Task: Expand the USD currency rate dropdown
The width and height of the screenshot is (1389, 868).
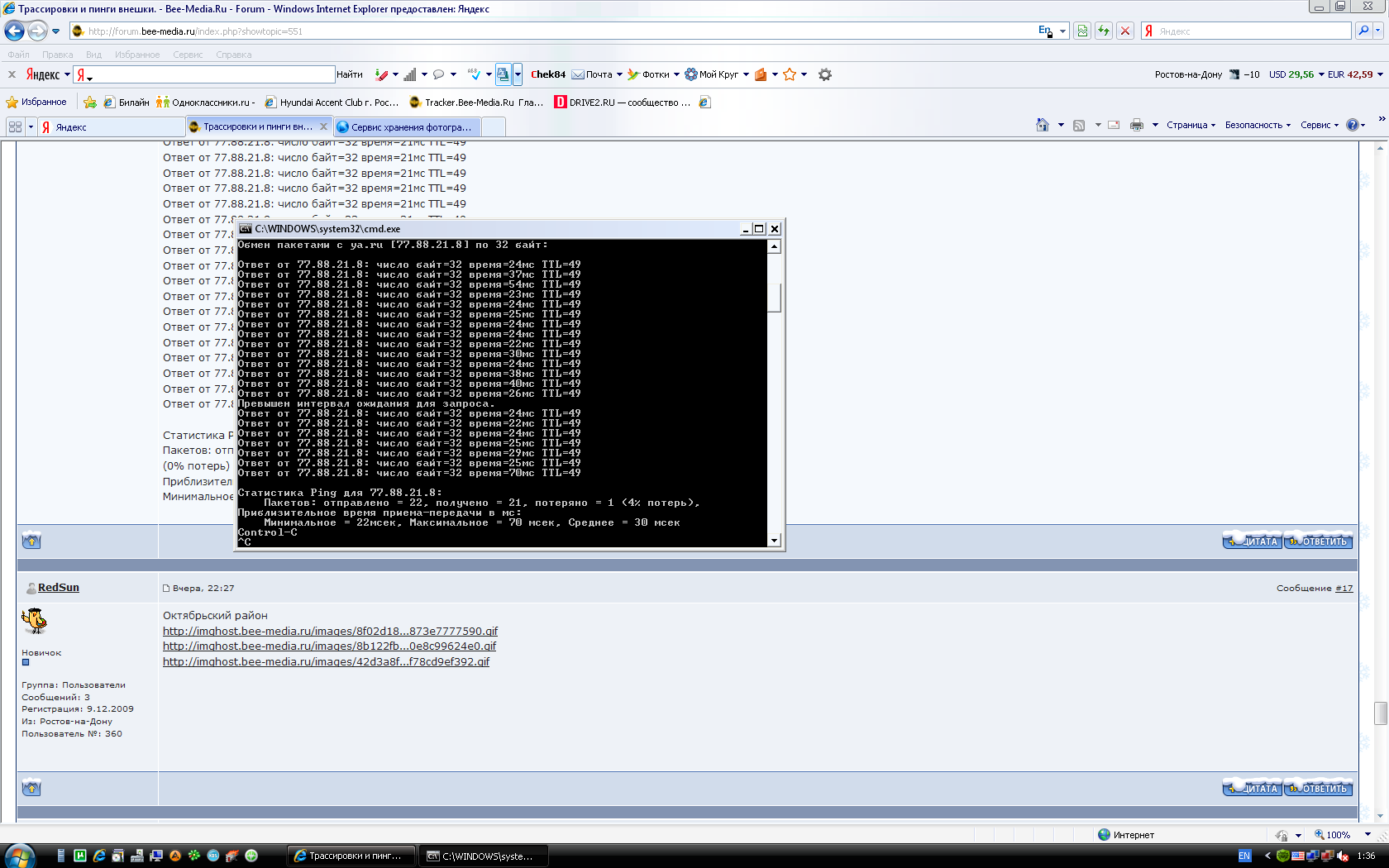Action: point(1320,74)
